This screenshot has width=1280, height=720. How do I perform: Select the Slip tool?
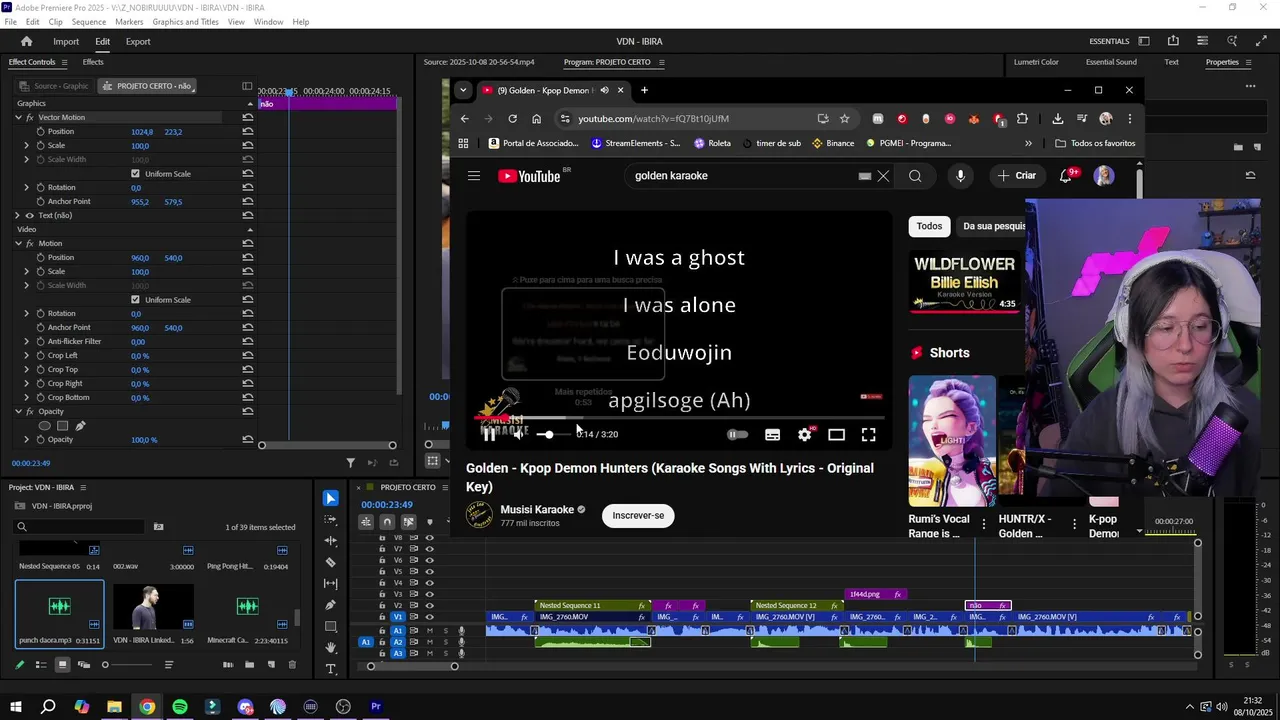(331, 583)
